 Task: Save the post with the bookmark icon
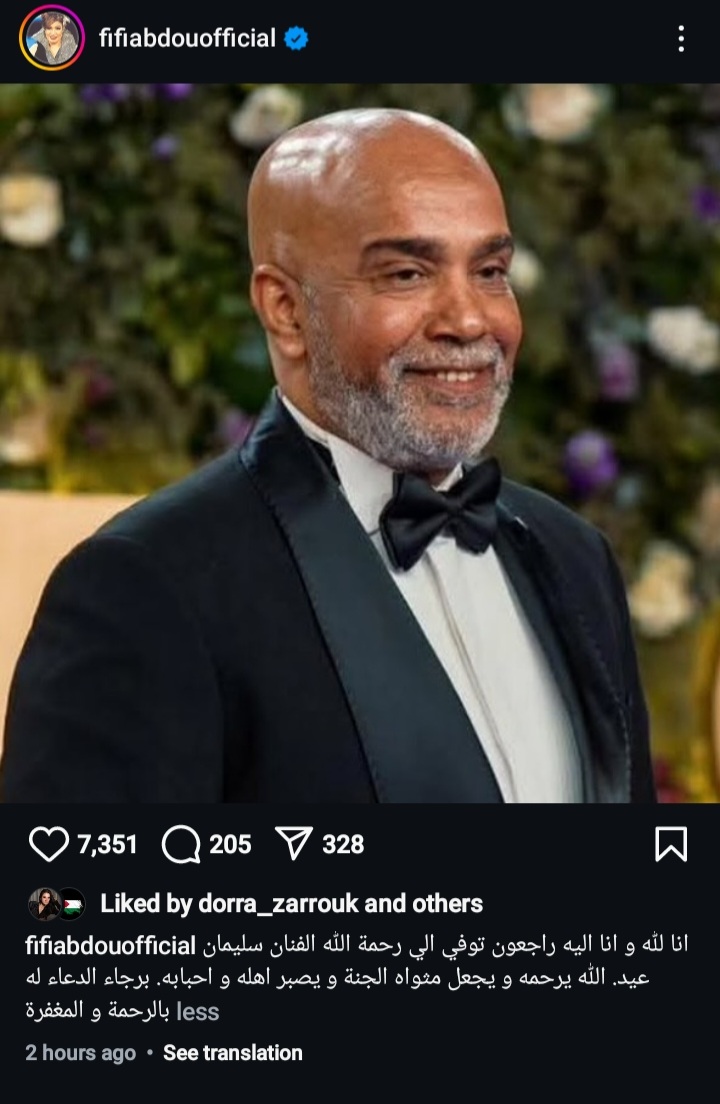pos(671,844)
